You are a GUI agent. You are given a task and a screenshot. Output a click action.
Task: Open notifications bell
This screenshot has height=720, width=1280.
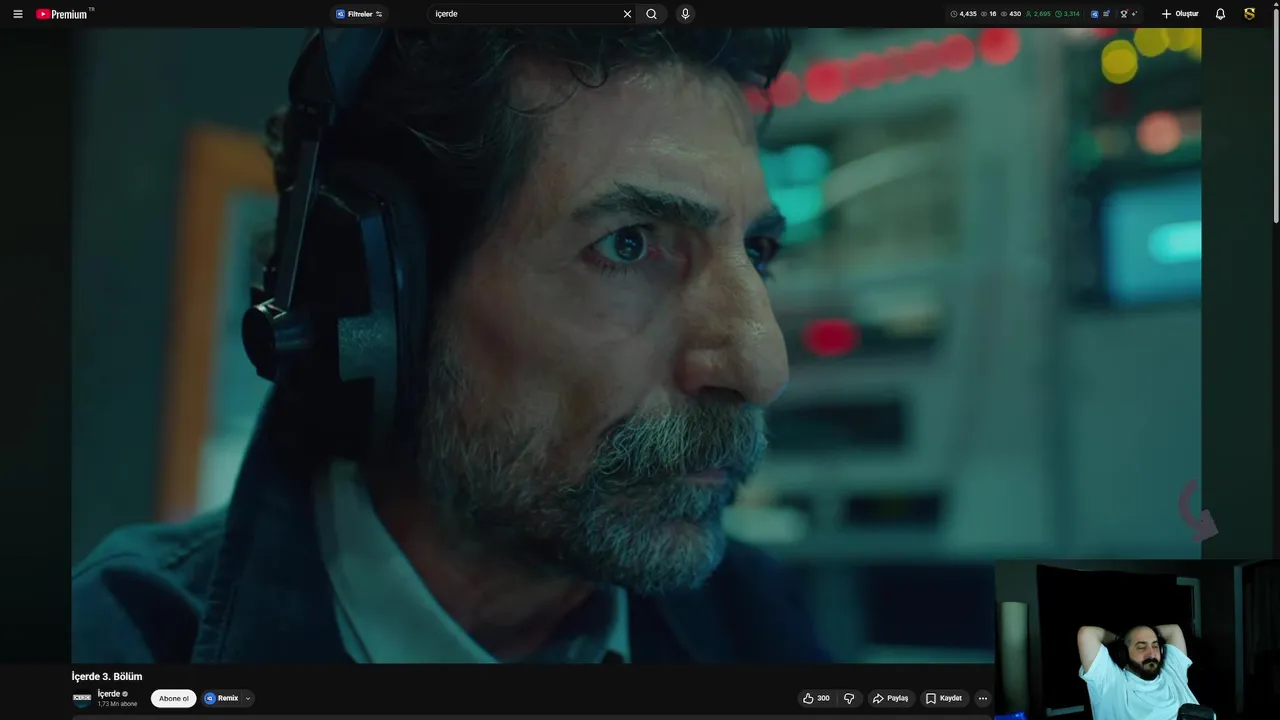pos(1220,14)
